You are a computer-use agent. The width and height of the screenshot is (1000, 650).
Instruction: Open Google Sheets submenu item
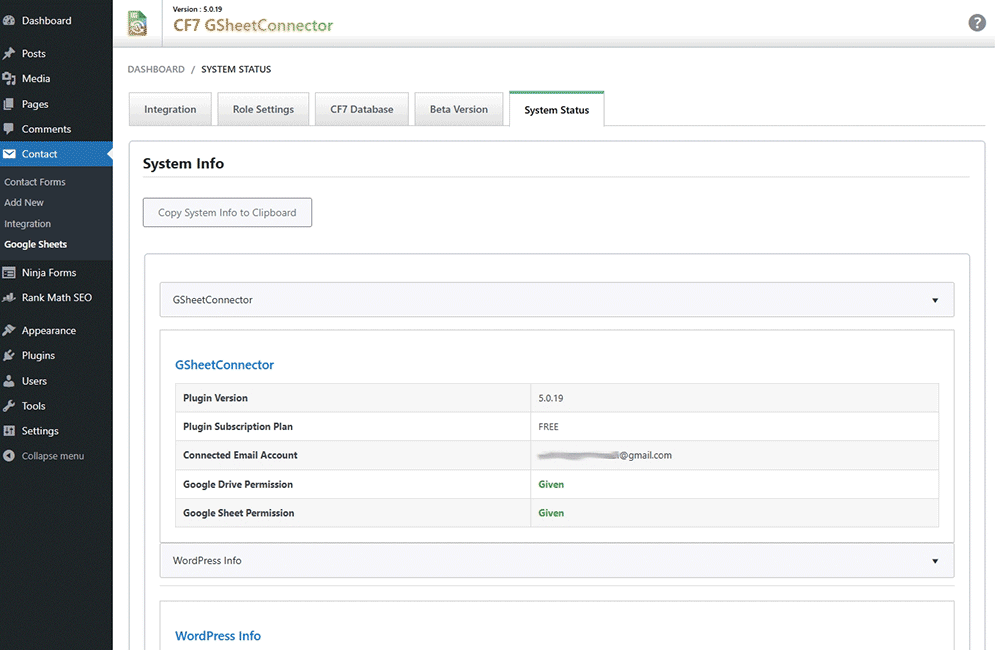click(35, 244)
